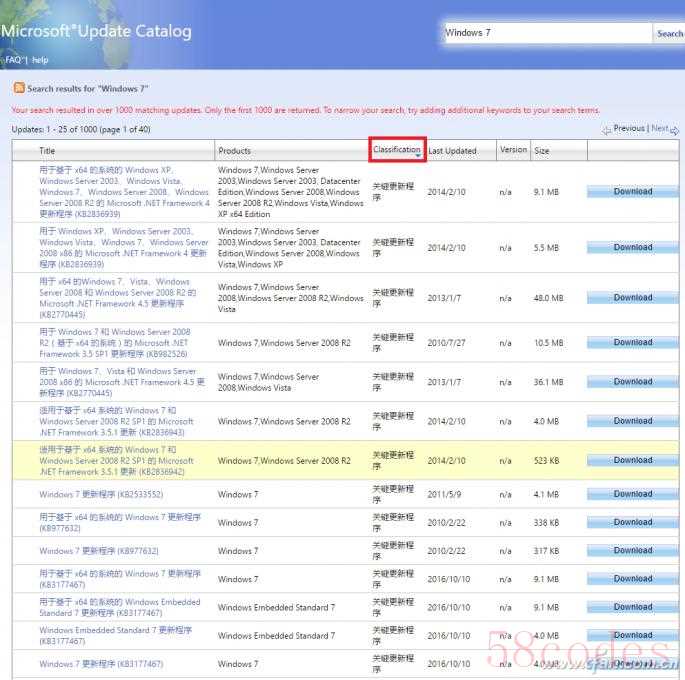The width and height of the screenshot is (685, 680).
Task: Open the x64 .NET Framework 4 KB2836939 title link
Action: pyautogui.click(x=124, y=192)
